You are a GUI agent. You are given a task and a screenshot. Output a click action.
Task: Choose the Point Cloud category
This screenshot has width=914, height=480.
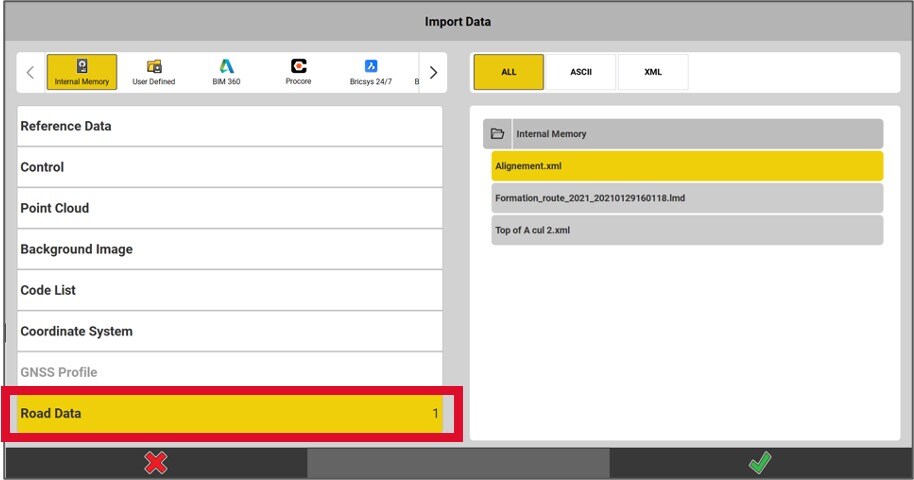click(230, 209)
